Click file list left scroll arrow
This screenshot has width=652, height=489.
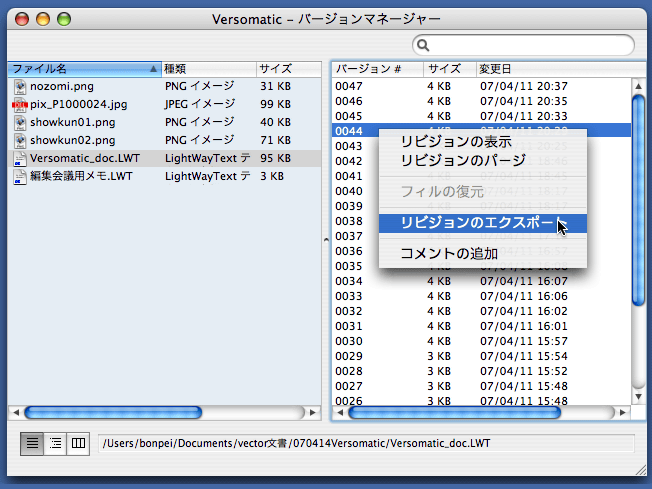(x=16, y=412)
